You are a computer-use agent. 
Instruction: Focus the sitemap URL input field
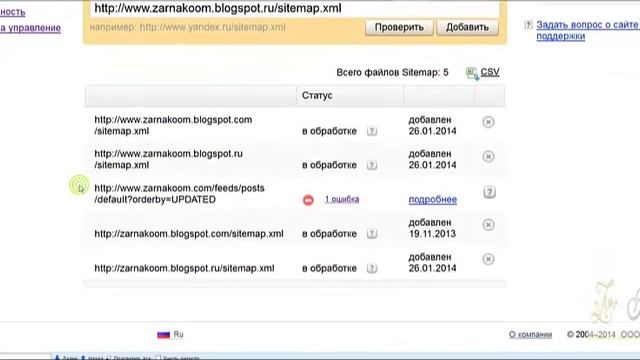click(x=295, y=8)
